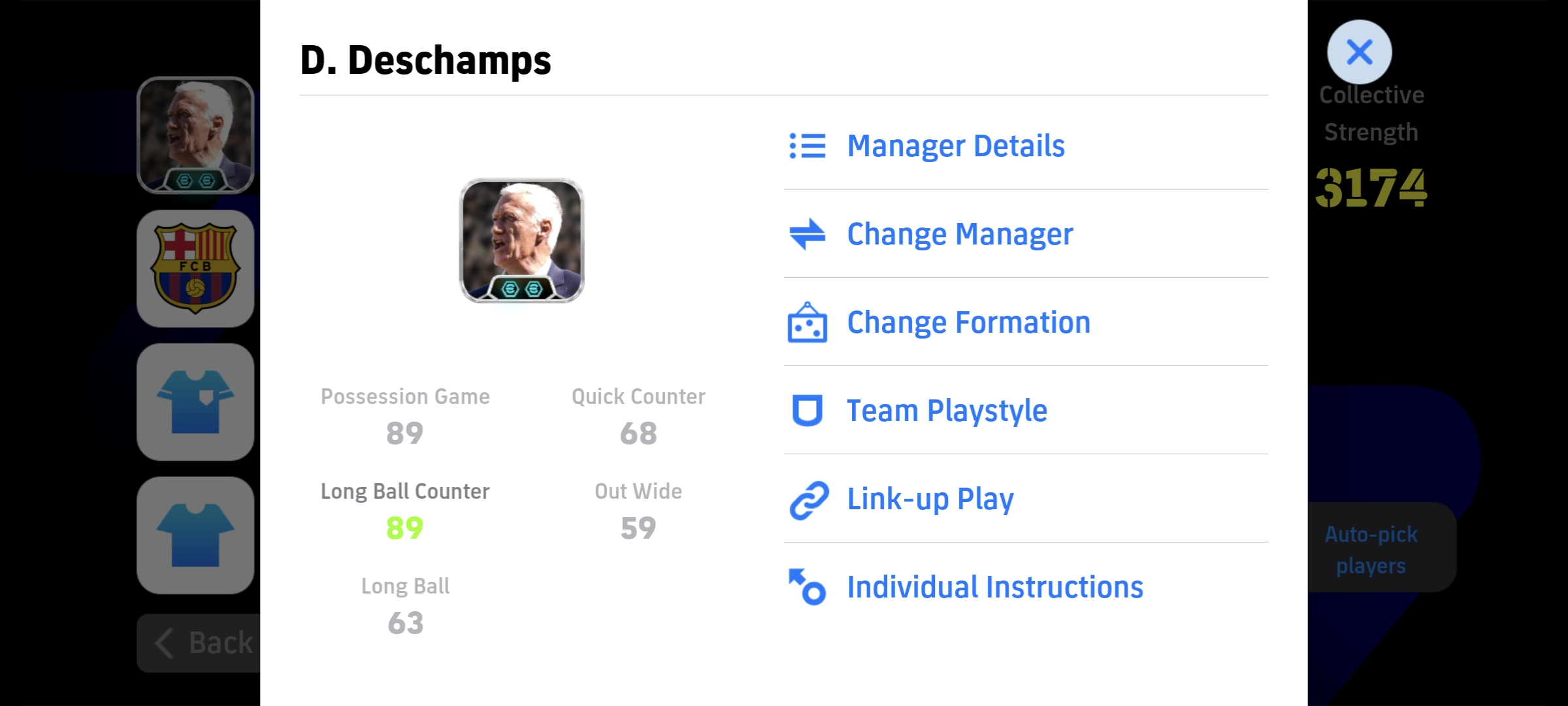Open Team Playstyle settings
The height and width of the screenshot is (706, 1568).
947,411
